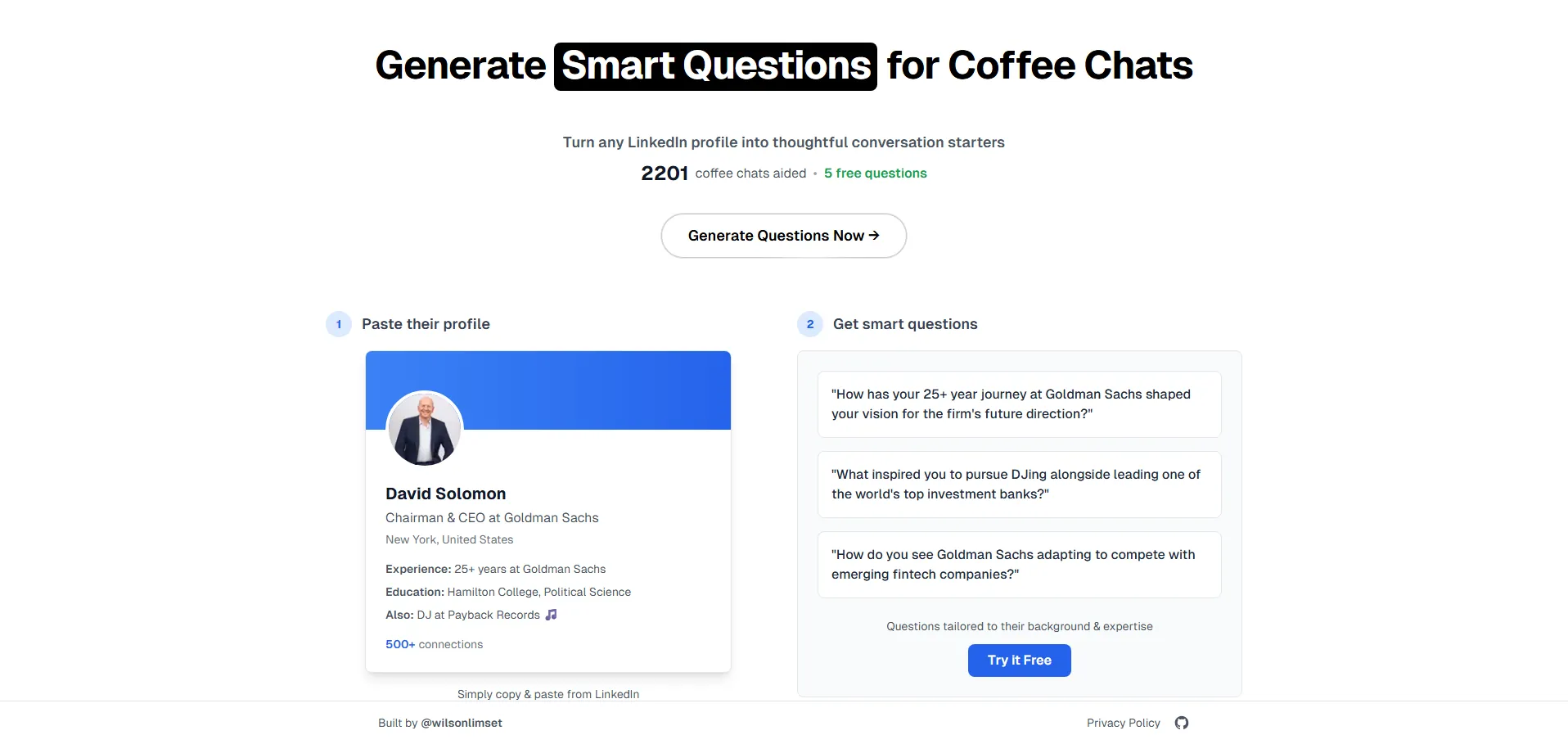1568x744 pixels.
Task: Open the GitHub icon in footer
Action: (1181, 723)
